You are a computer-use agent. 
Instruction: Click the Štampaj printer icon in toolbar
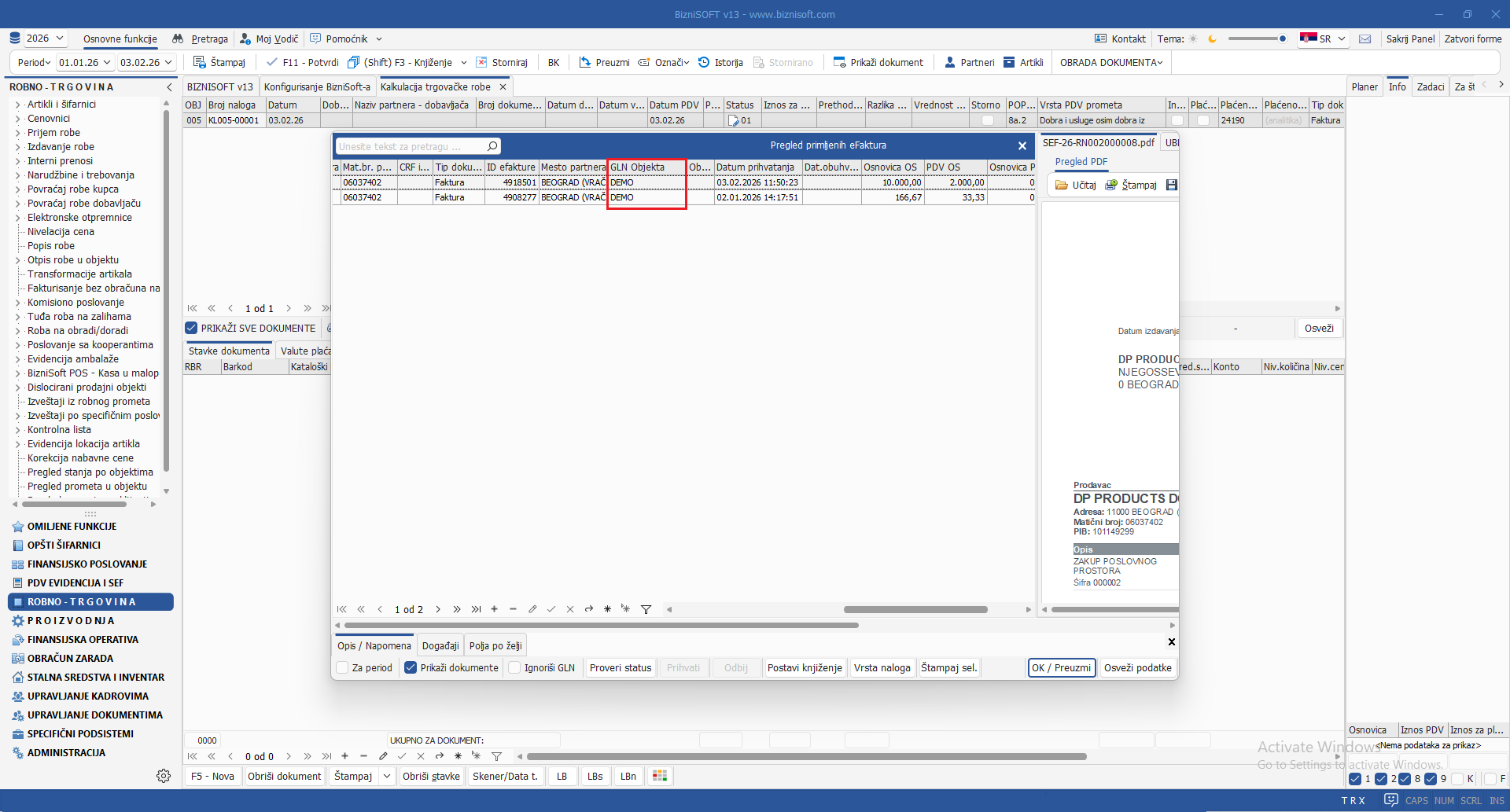click(x=200, y=62)
